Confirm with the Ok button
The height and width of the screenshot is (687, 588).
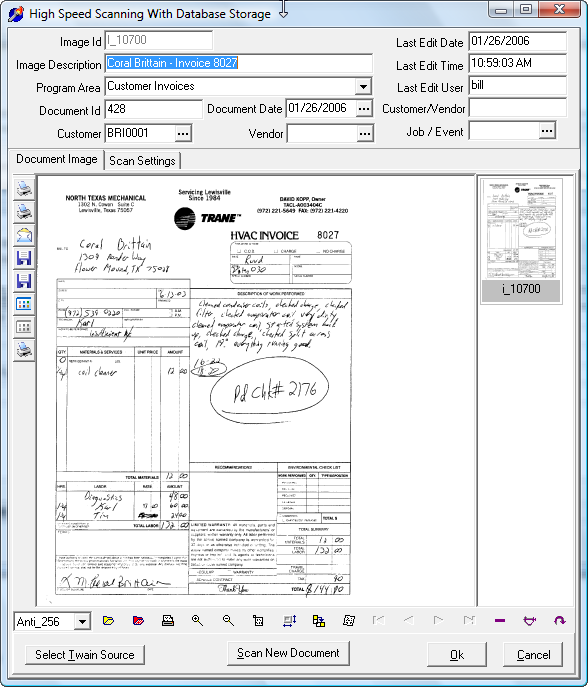point(457,655)
